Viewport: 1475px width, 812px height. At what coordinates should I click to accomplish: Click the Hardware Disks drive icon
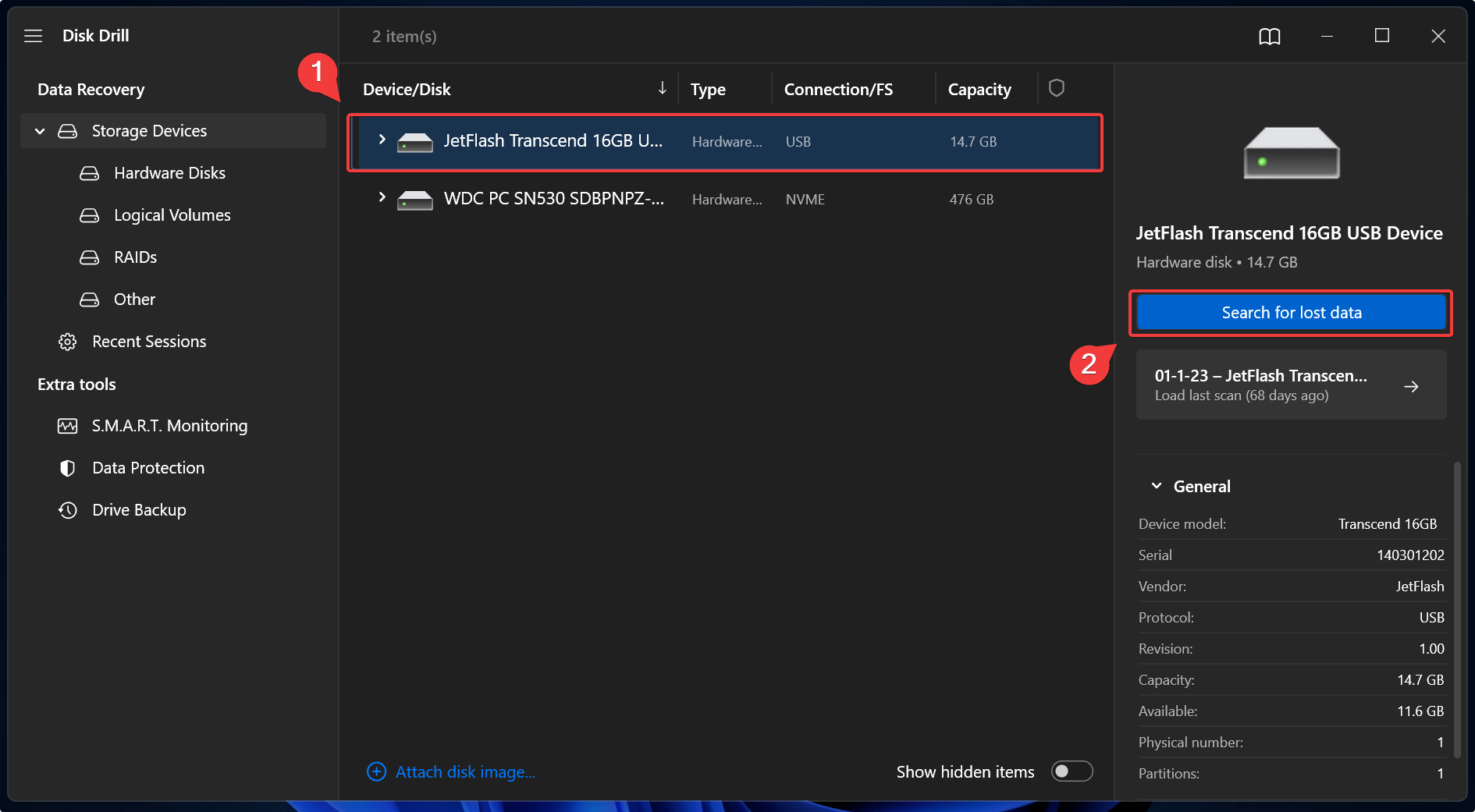tap(90, 173)
